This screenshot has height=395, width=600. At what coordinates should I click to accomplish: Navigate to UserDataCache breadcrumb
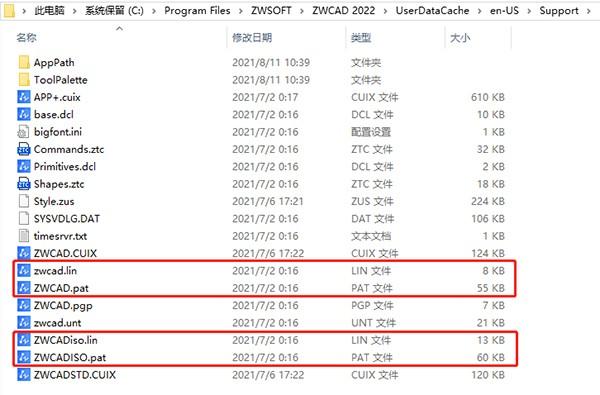click(432, 10)
